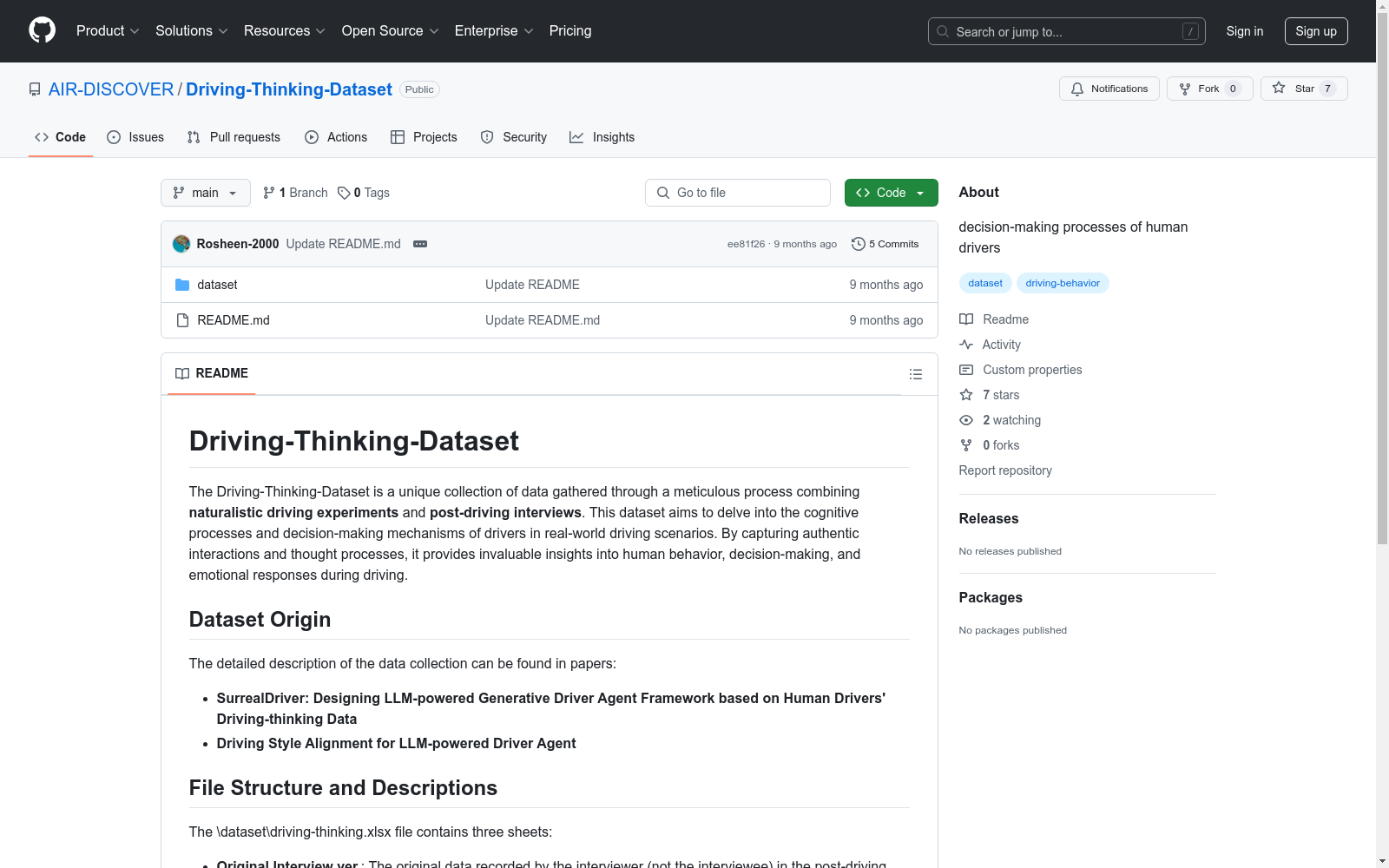Open the Releases heading link
Screen dimensions: 1389x868
coord(989,518)
